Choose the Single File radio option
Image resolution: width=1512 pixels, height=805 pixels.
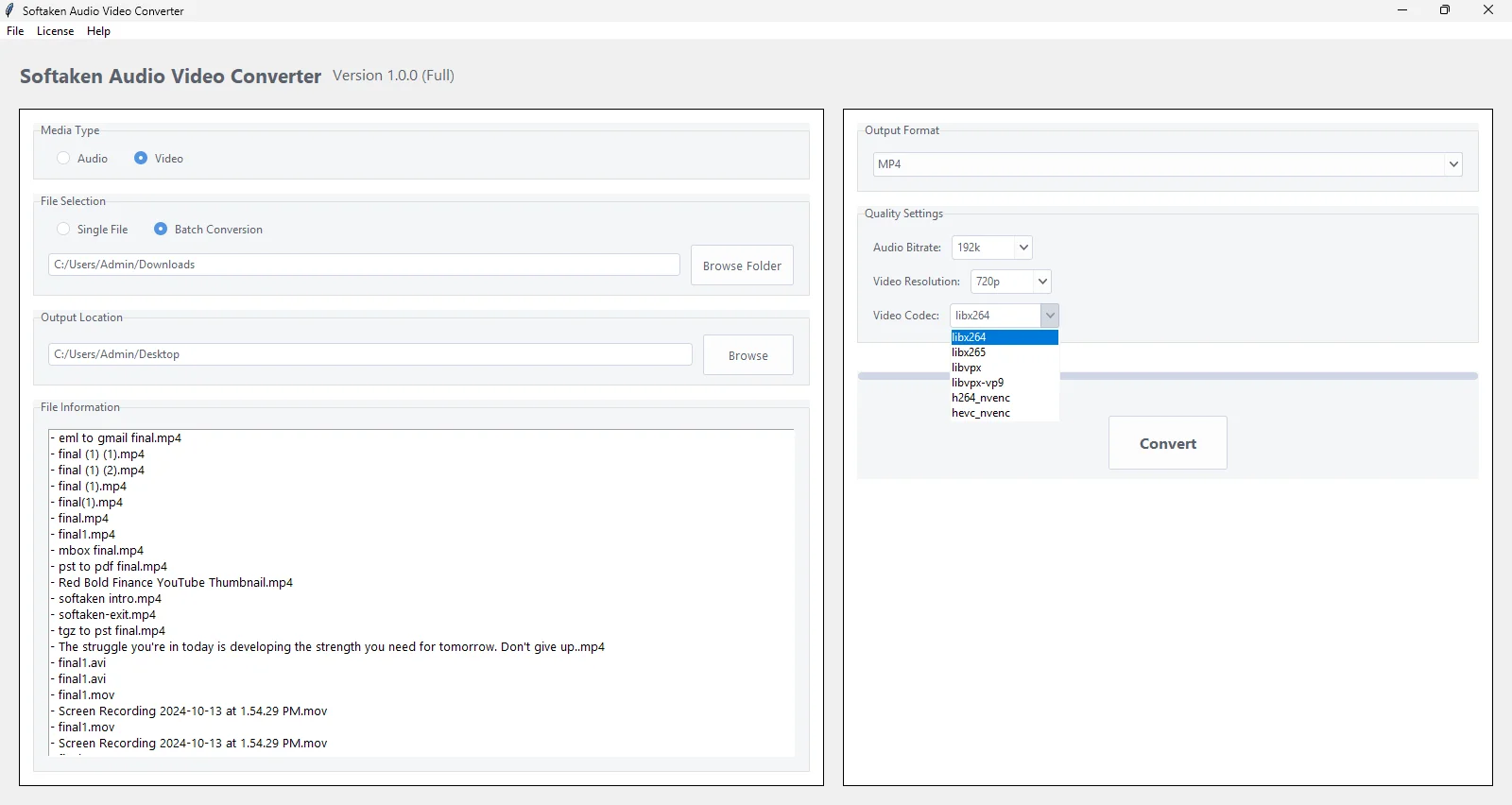(63, 230)
